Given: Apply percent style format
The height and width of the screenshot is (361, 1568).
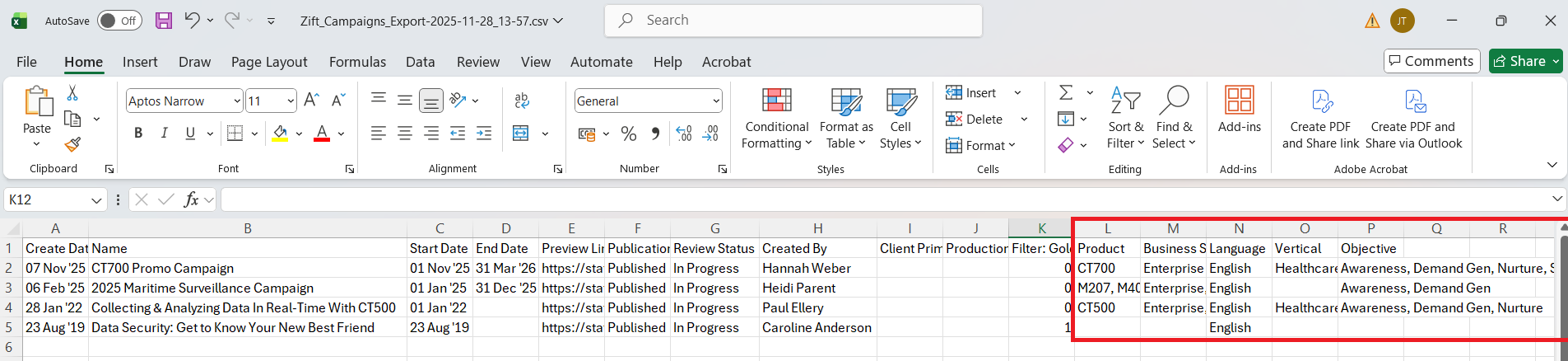Looking at the screenshot, I should pos(629,134).
